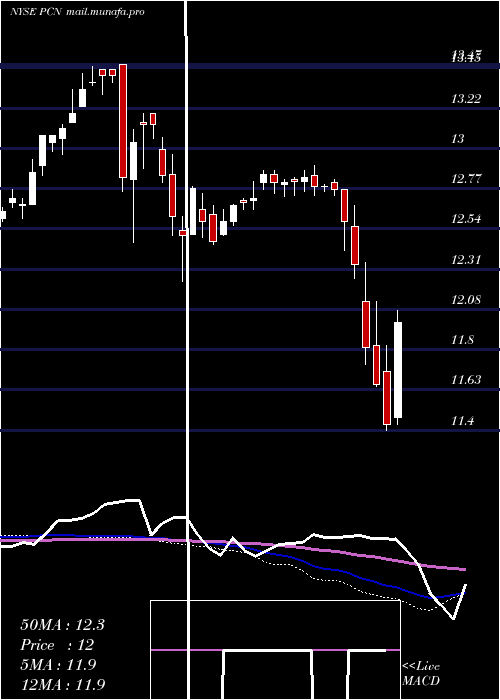Select the 12.54 price axis label
Viewport: 500px width, 700px height.
(466, 219)
